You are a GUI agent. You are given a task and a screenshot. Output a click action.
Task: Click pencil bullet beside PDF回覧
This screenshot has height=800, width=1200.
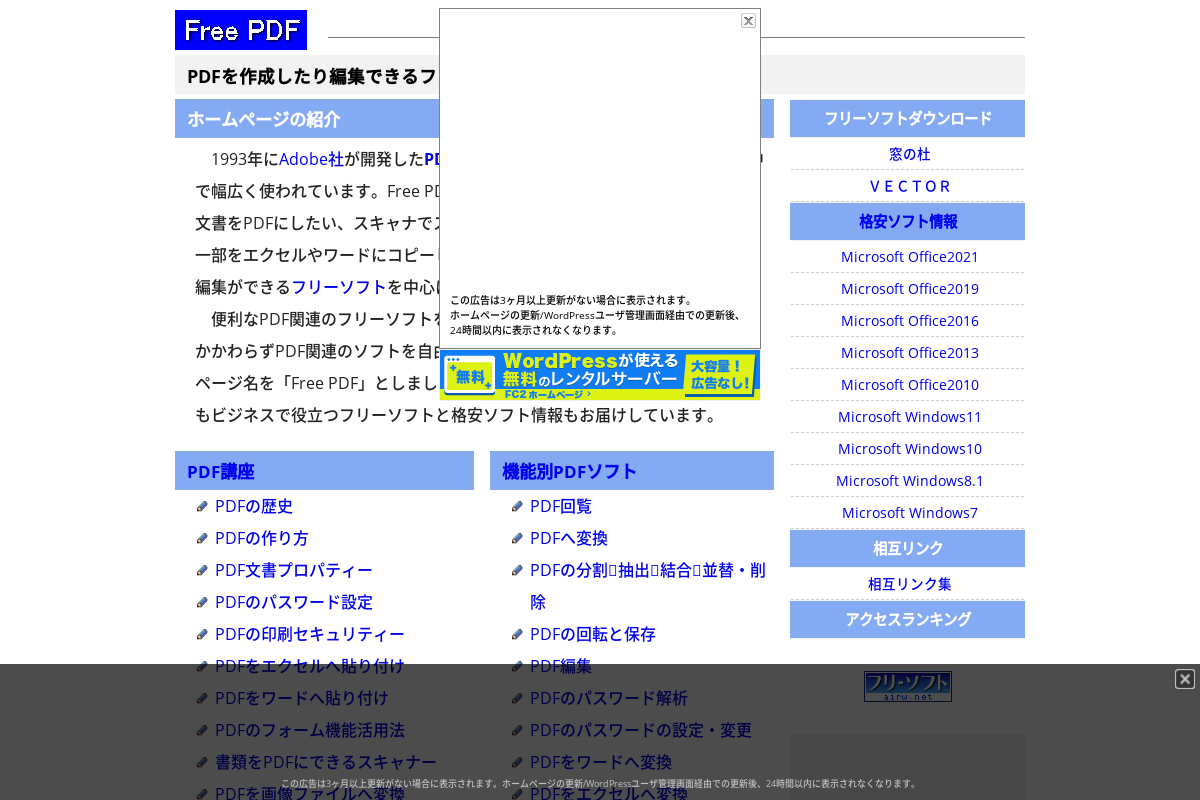tap(517, 506)
